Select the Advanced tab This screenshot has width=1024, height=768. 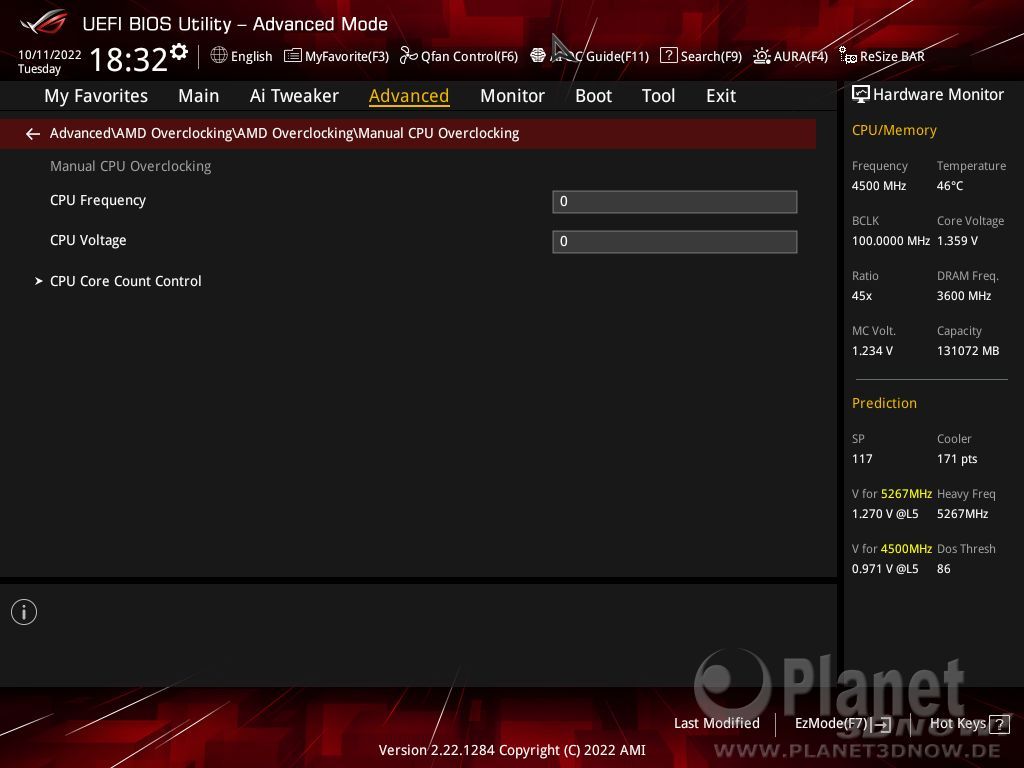click(x=409, y=96)
